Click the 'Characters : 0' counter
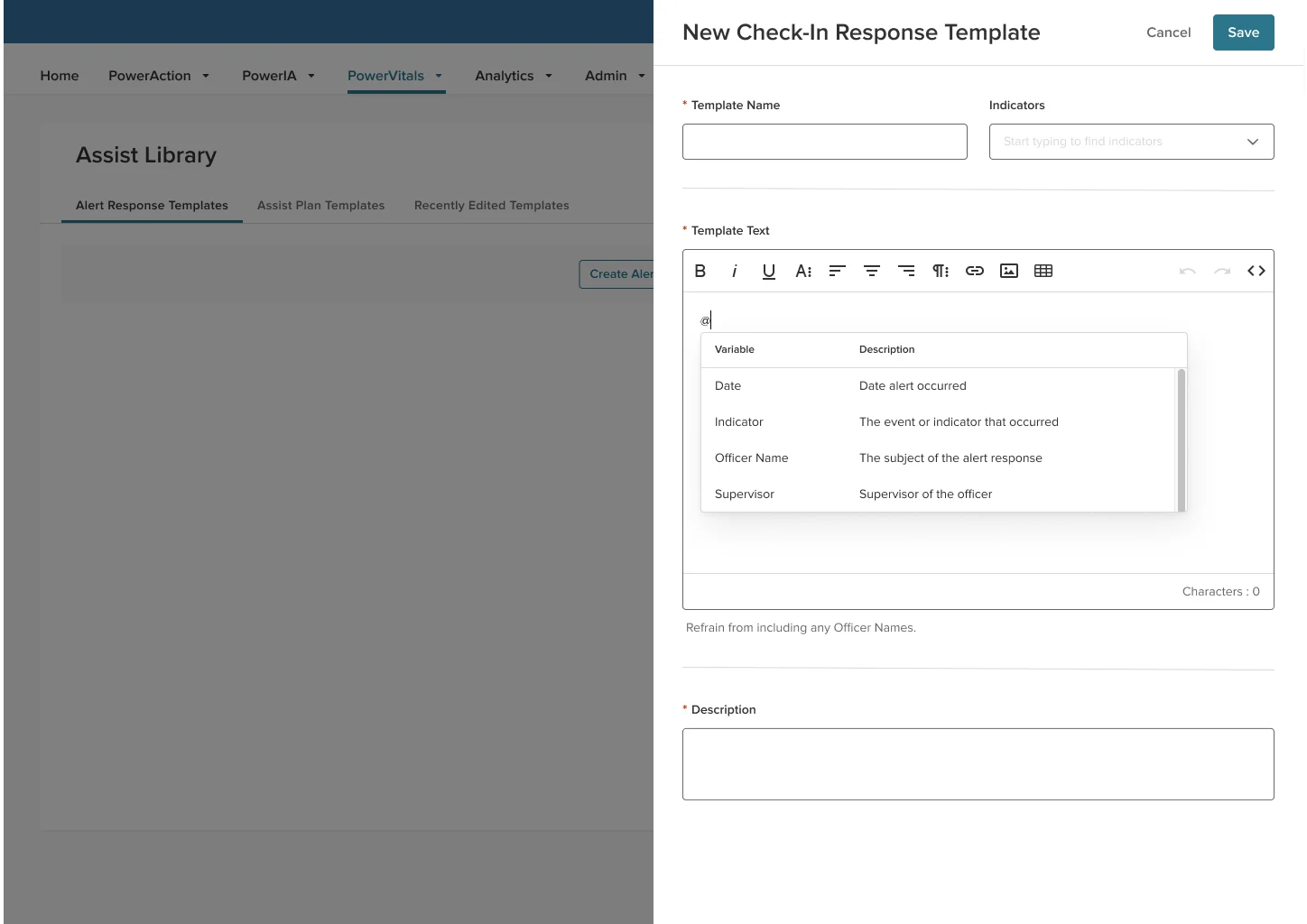The width and height of the screenshot is (1307, 924). tap(1221, 592)
